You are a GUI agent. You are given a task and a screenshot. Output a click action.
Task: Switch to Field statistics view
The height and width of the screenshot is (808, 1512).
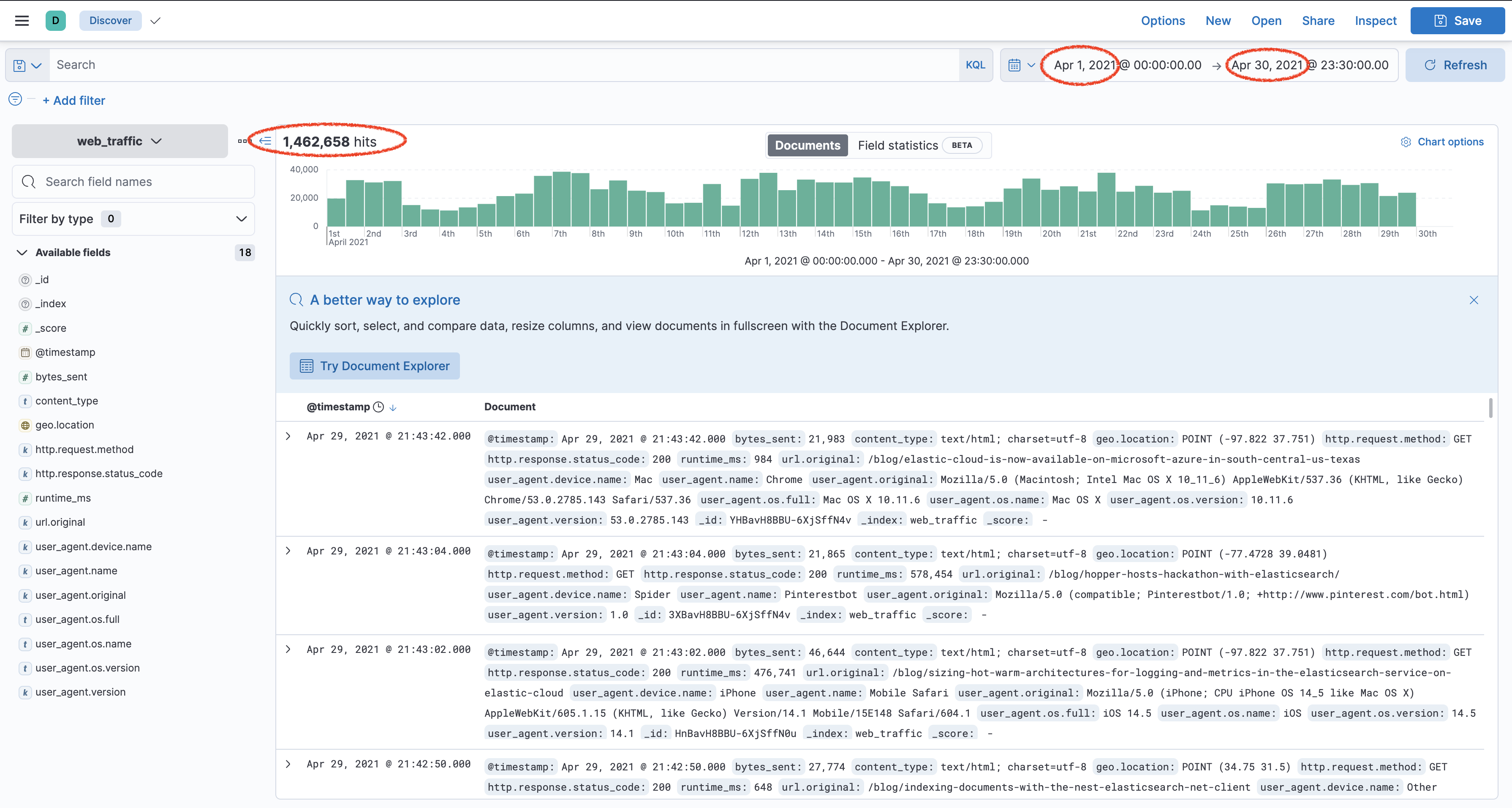point(919,146)
